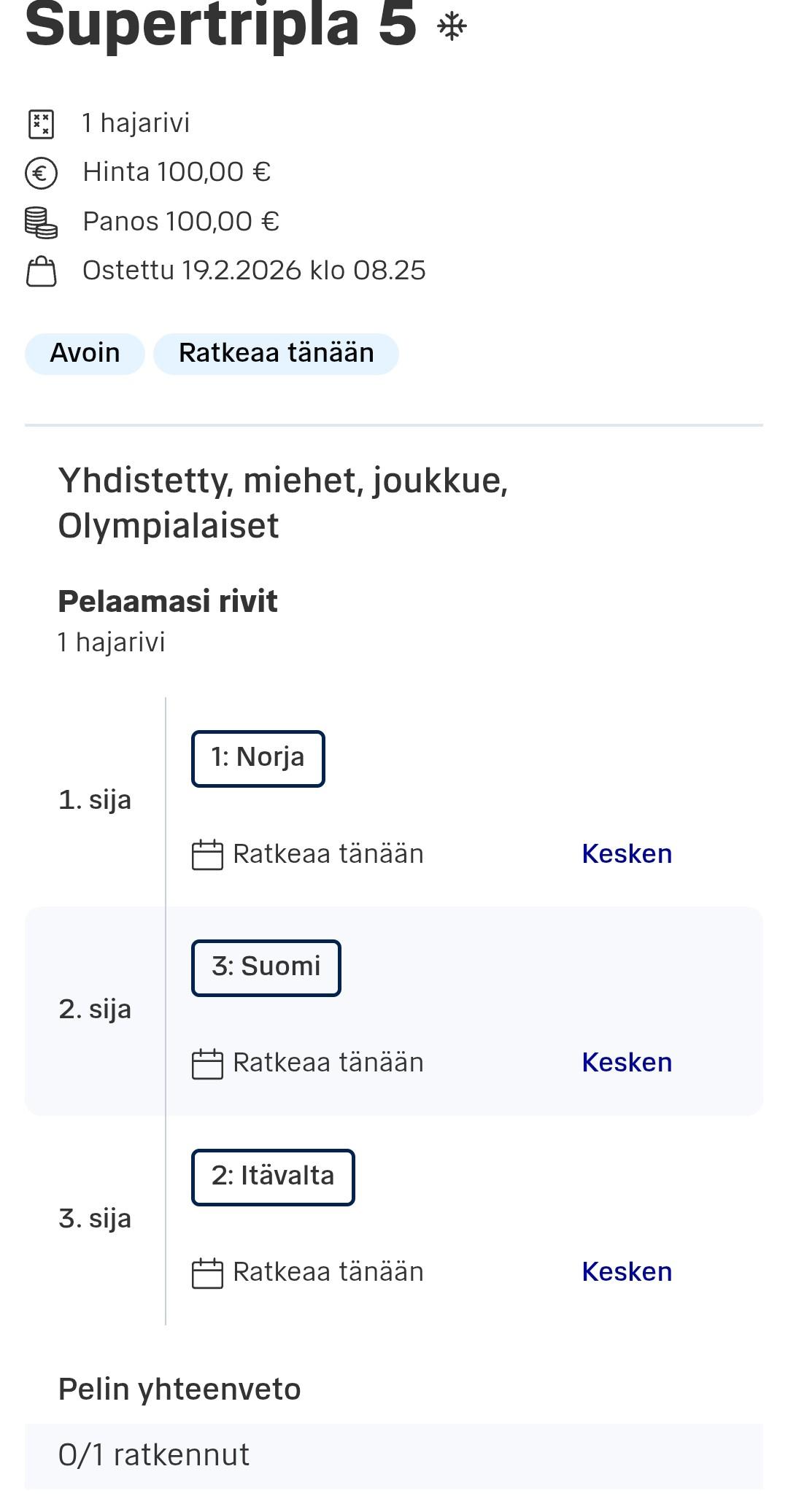
Task: Click calendar icon in 2. sija row
Action: point(207,1063)
